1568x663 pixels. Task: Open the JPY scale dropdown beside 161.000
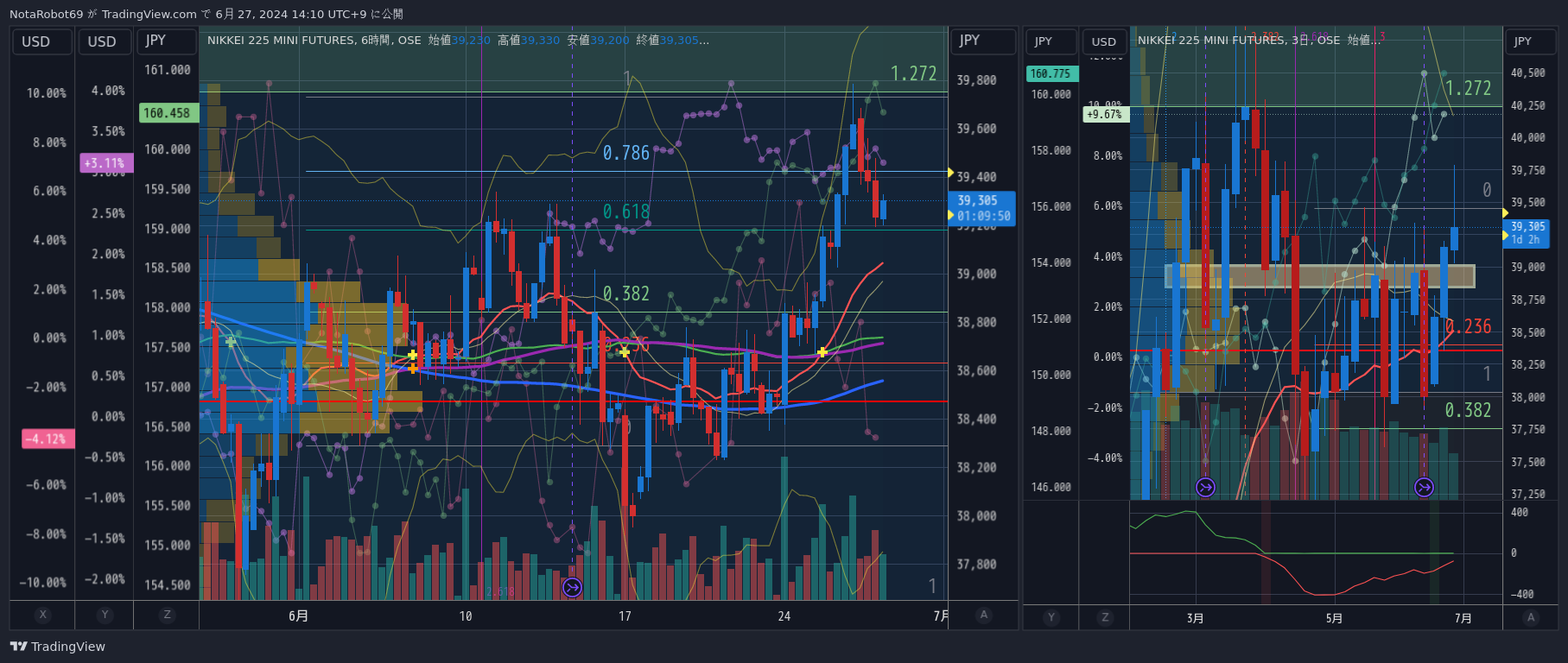pos(167,41)
